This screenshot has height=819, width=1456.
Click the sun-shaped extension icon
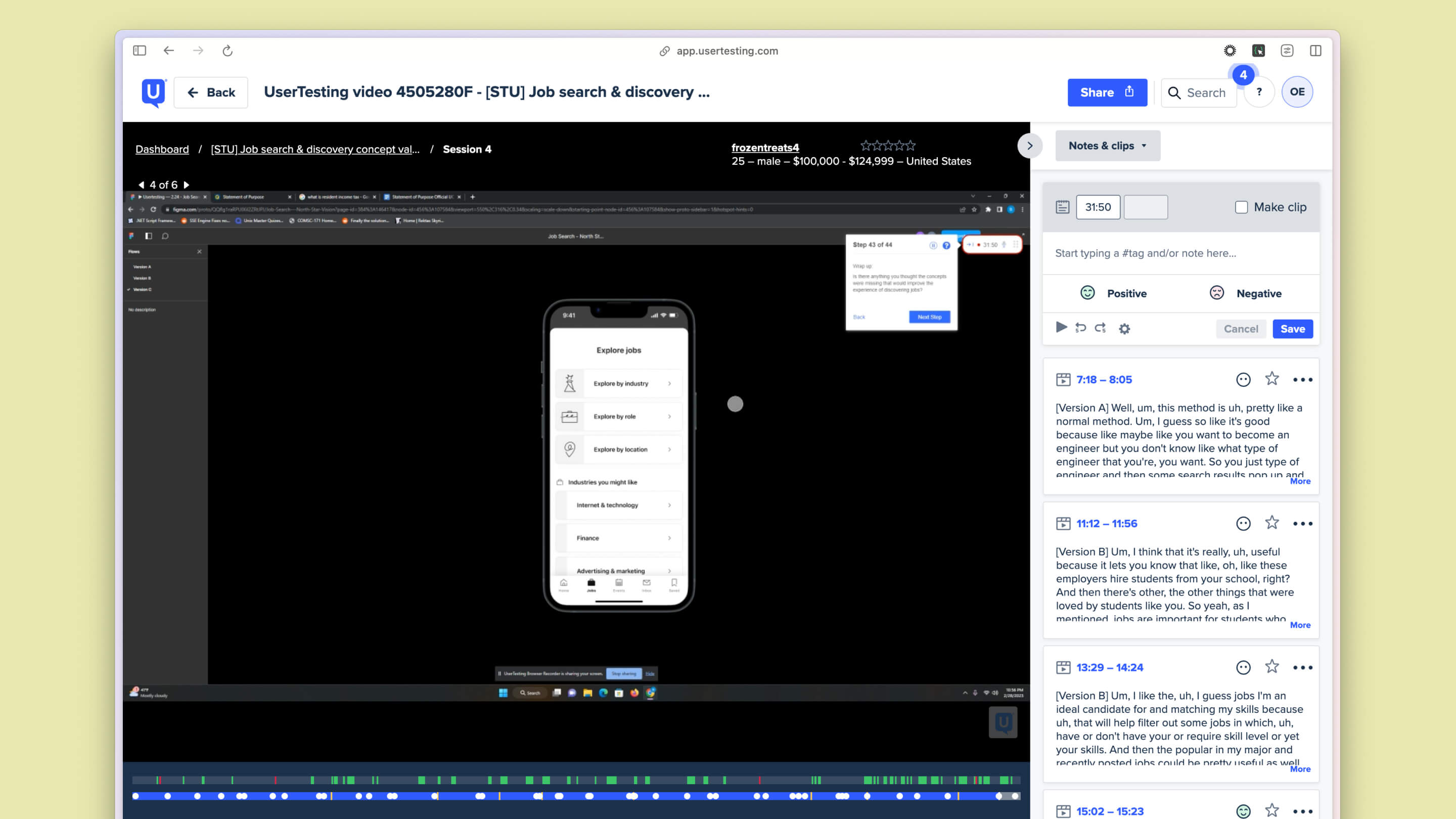click(1230, 51)
